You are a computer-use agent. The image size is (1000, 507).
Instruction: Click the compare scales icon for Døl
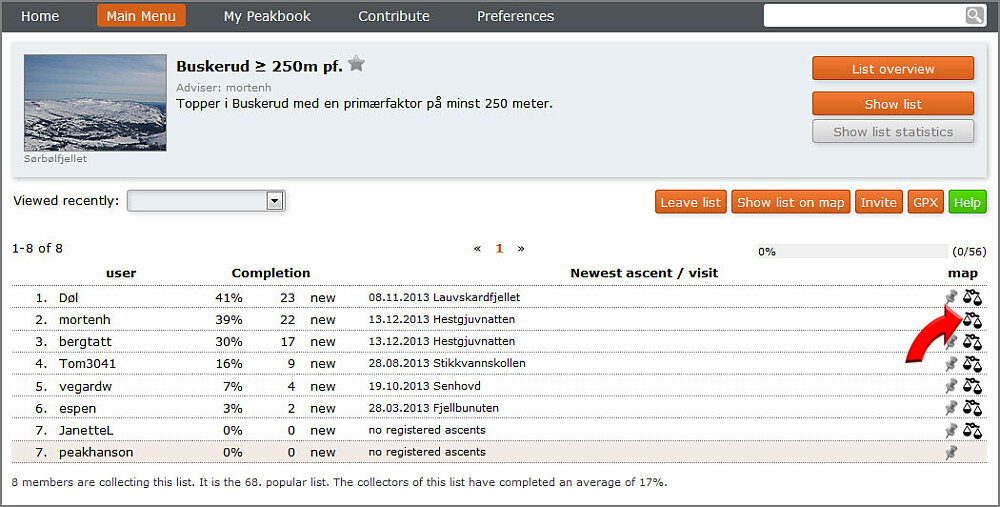point(972,297)
